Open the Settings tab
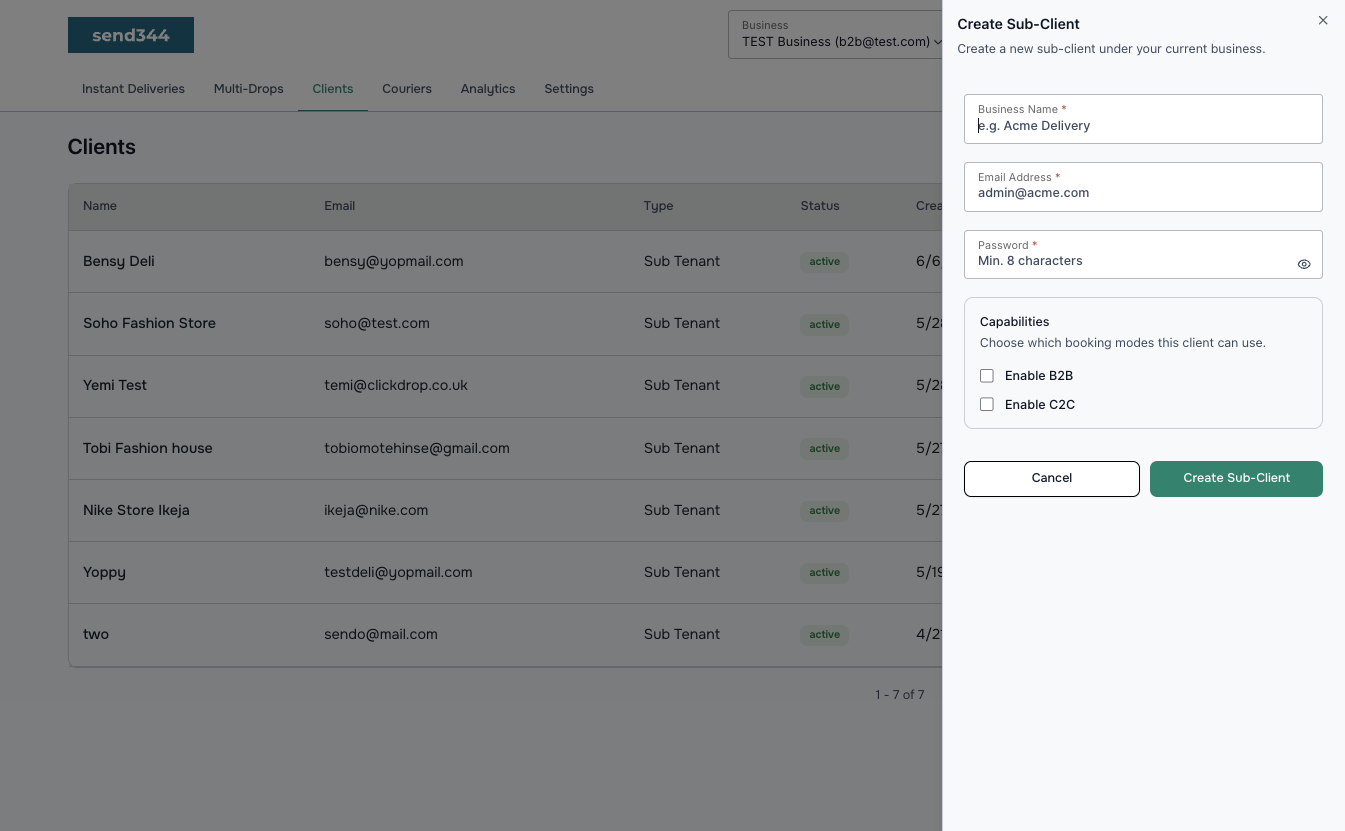Viewport: 1345px width, 831px height. pos(569,89)
